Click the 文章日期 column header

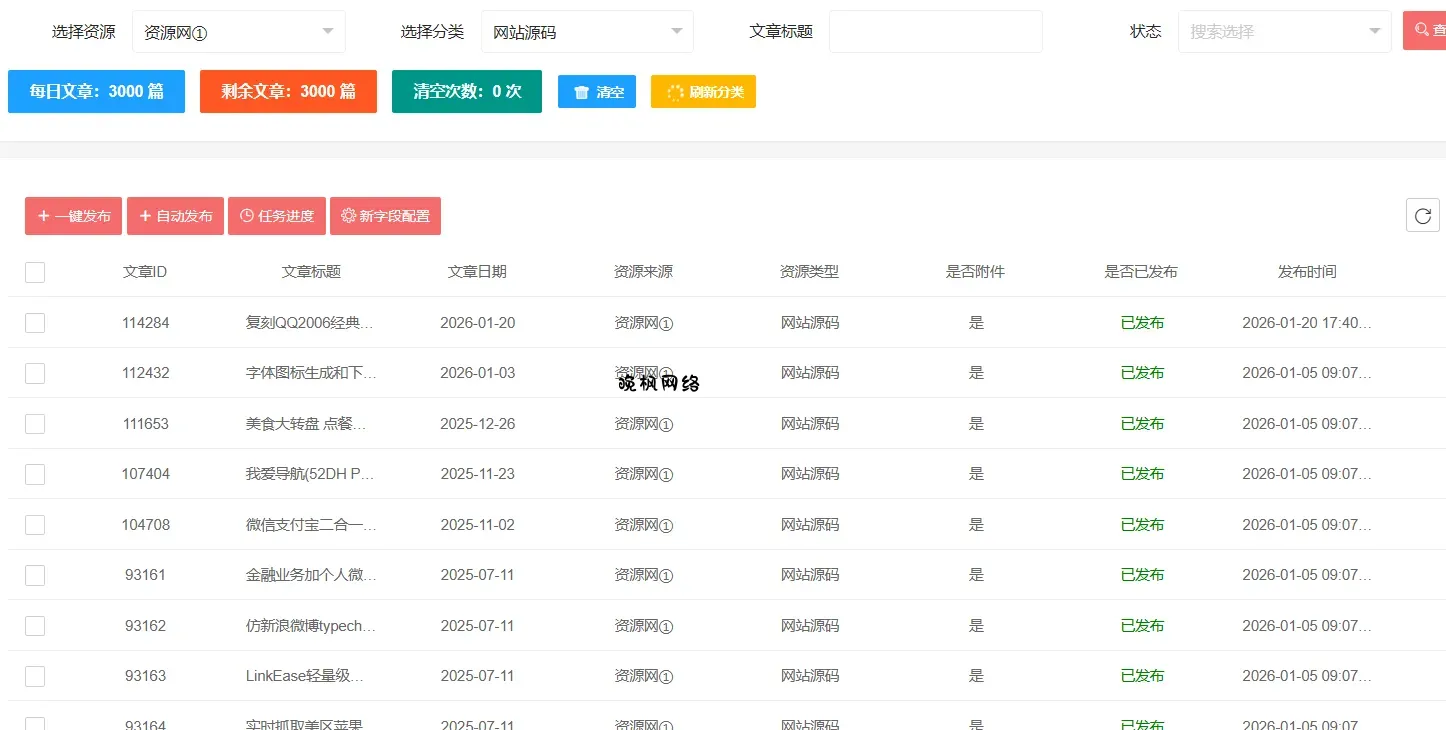[477, 272]
